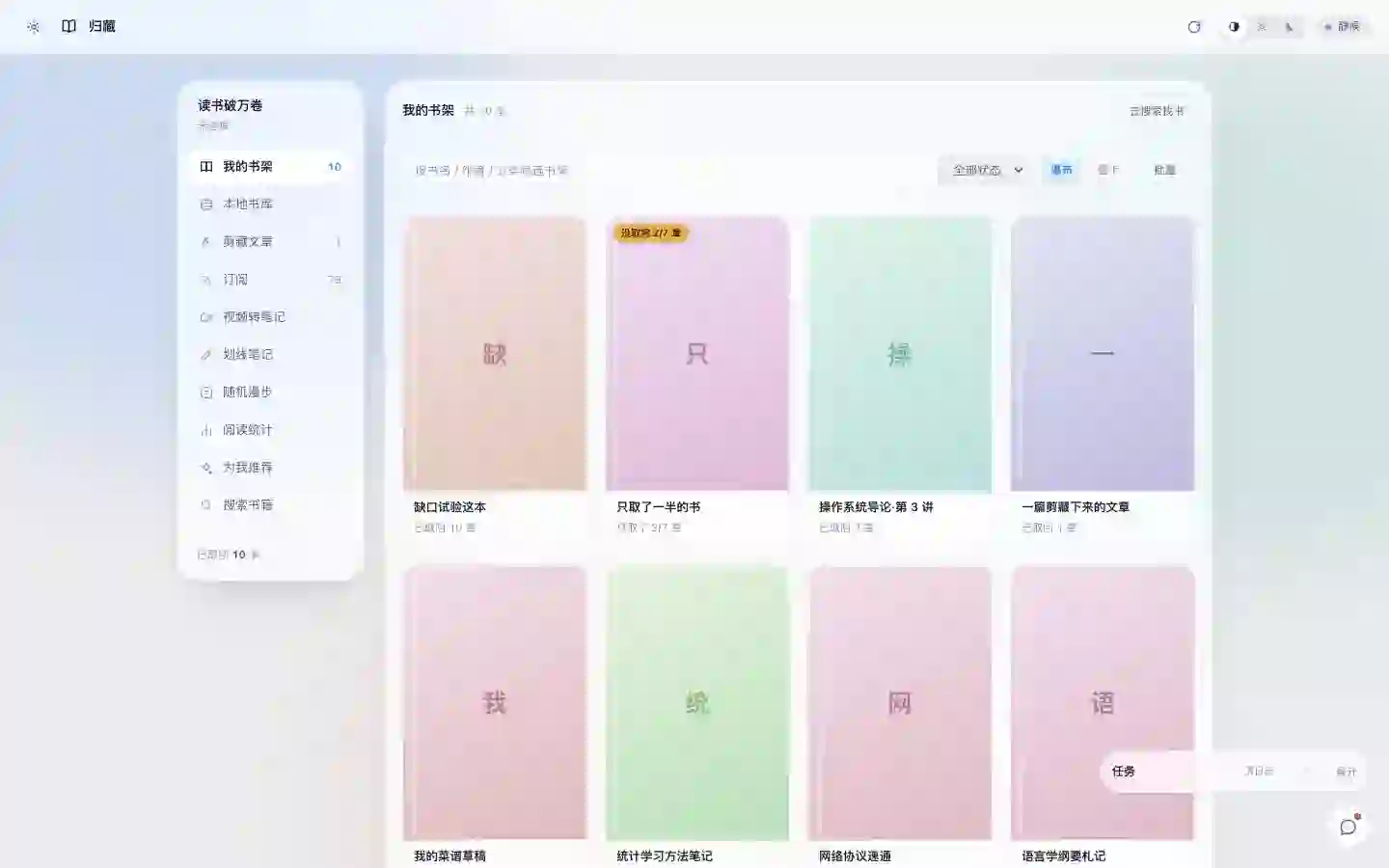Screen dimensions: 1389x868
Task: Switch to the blue-highlighted grid view
Action: pyautogui.click(x=1061, y=170)
